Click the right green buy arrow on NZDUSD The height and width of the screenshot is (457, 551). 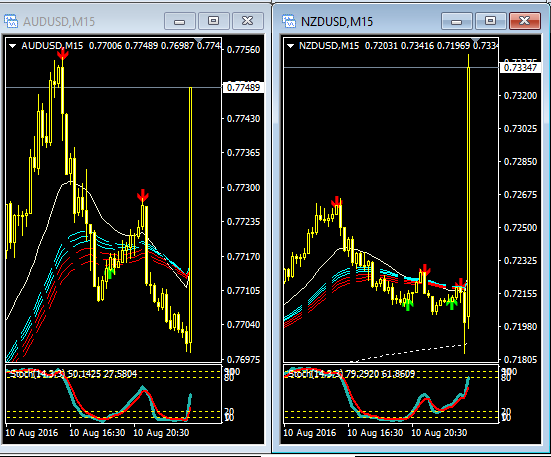(452, 303)
